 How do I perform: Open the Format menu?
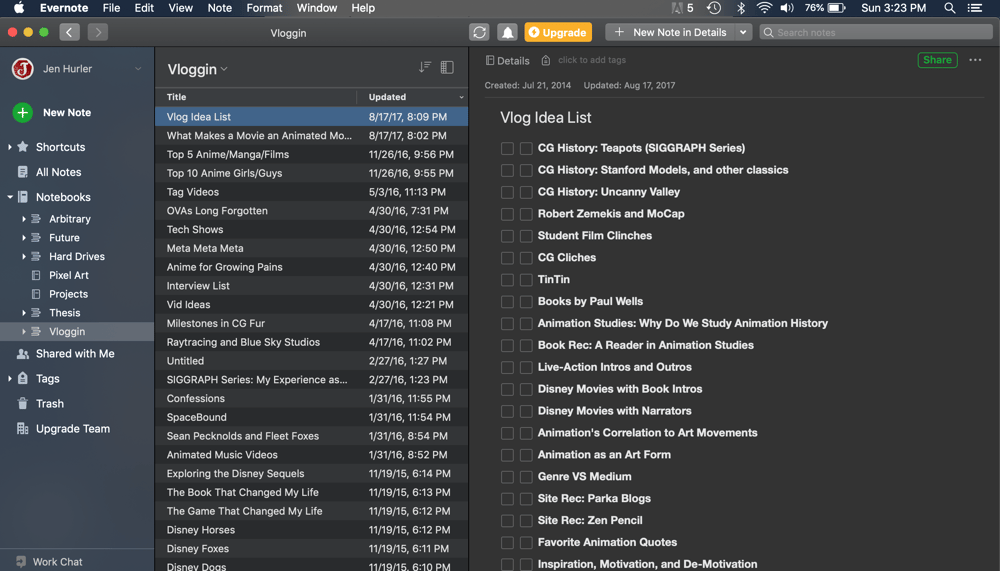click(x=264, y=8)
